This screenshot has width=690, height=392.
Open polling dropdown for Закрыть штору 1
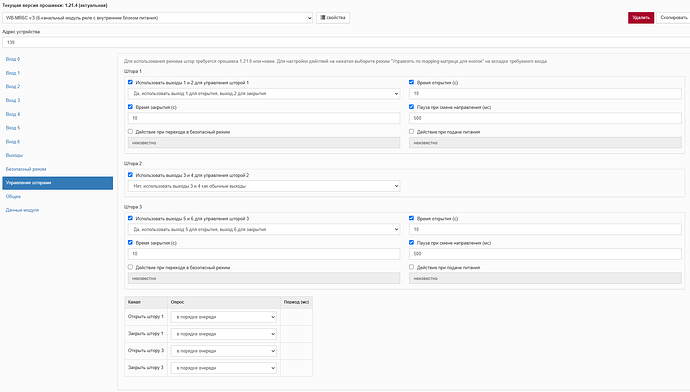[x=224, y=334]
